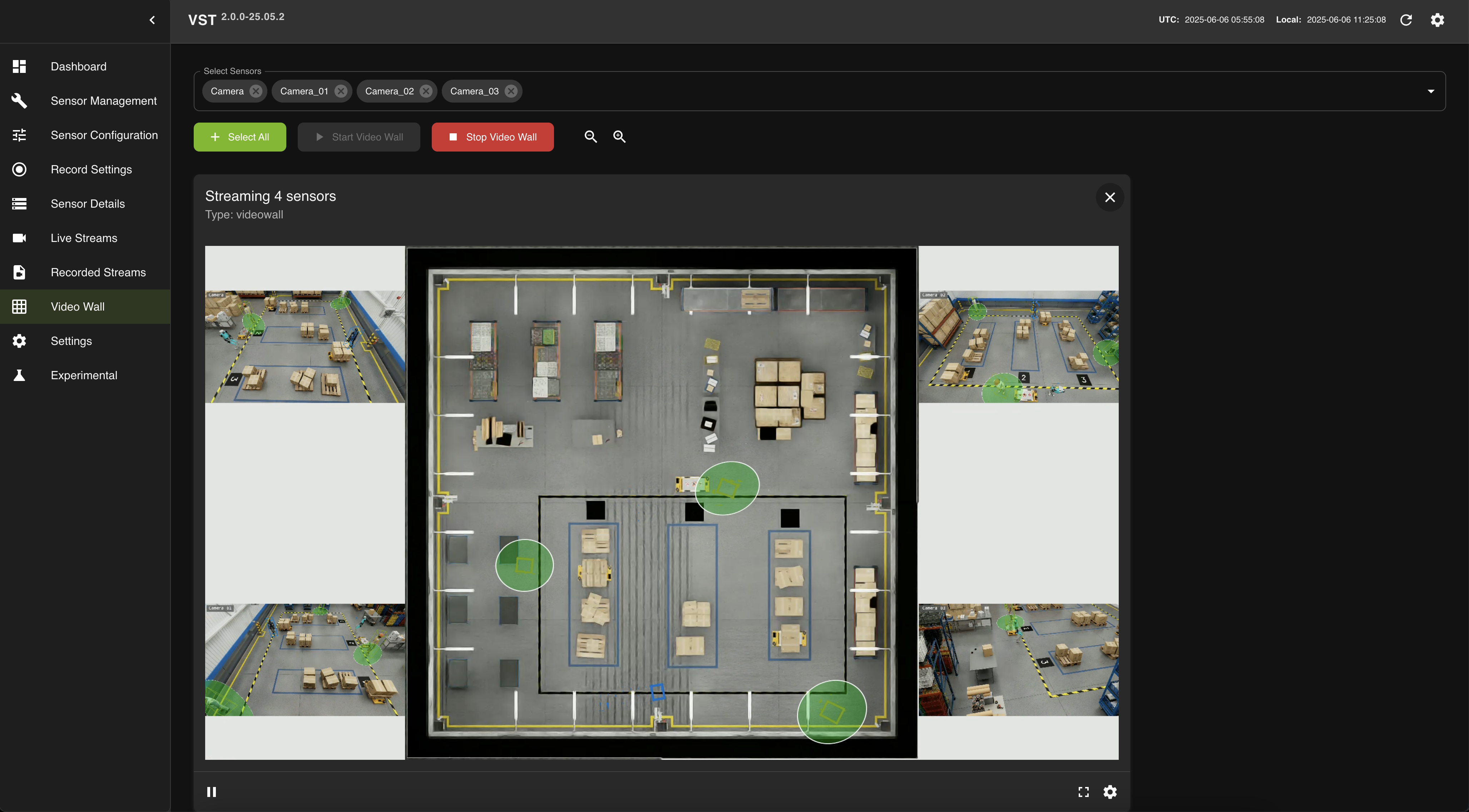Click the Stop Video Wall button

[492, 137]
